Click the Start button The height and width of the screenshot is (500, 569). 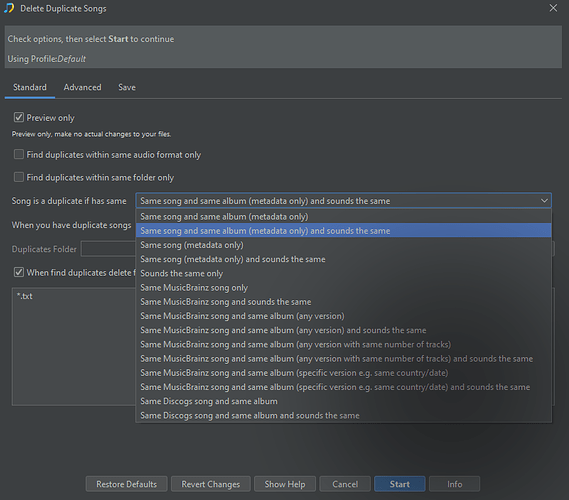coord(400,484)
